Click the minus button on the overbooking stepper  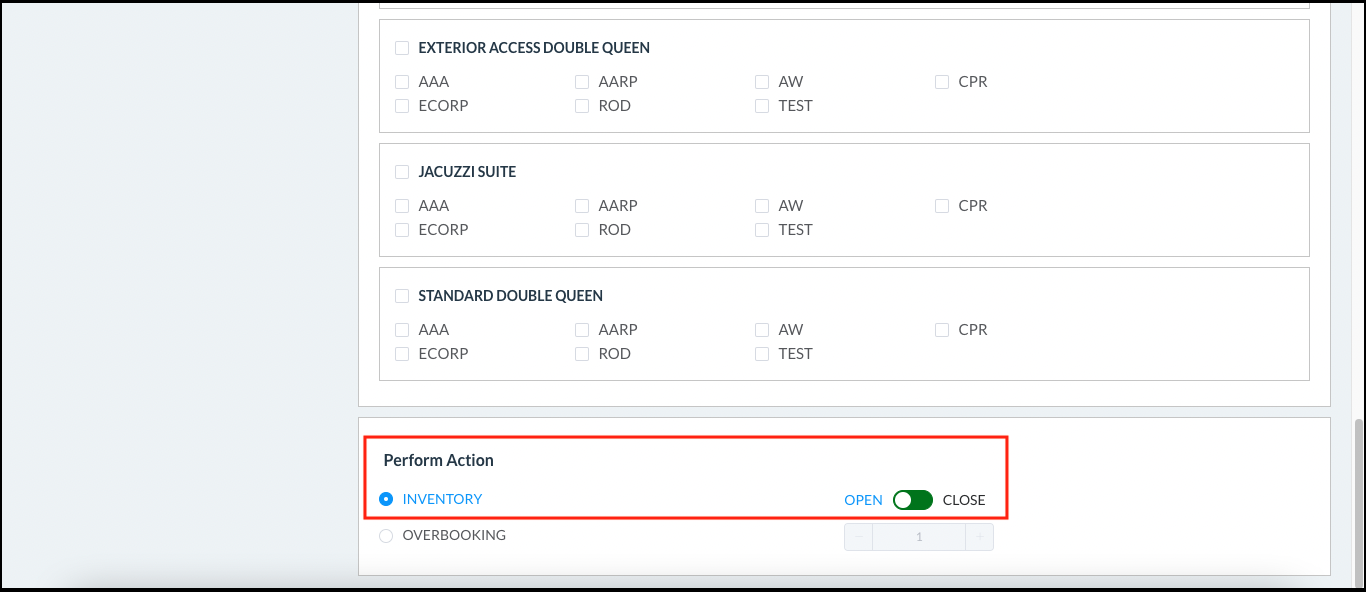tap(858, 536)
